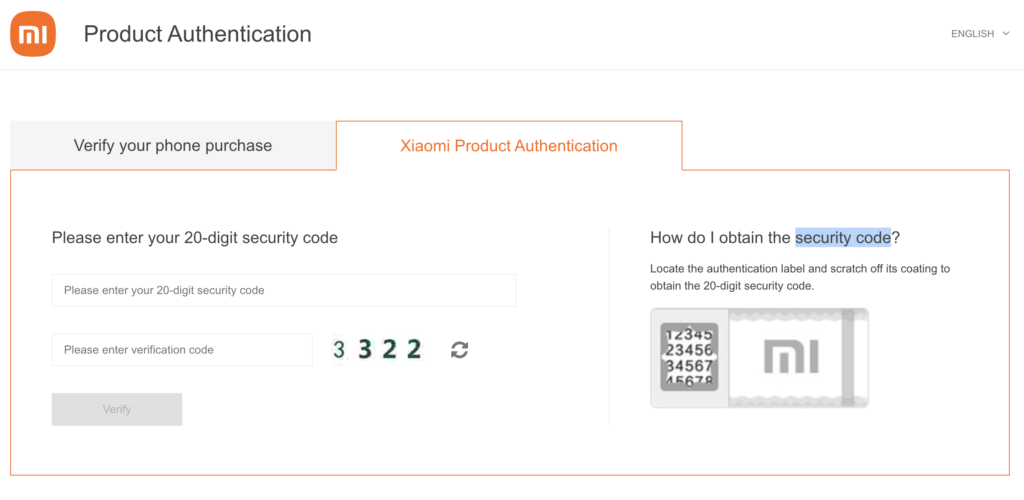Click the "Please enter your 20-digit security code" heading
This screenshot has width=1024, height=500.
195,238
